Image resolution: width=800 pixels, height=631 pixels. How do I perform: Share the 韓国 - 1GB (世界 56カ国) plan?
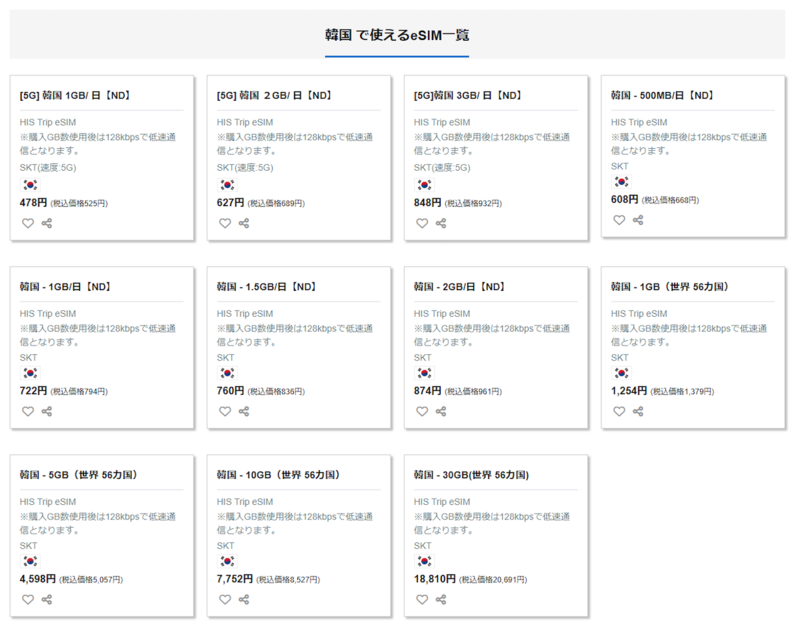(x=638, y=411)
